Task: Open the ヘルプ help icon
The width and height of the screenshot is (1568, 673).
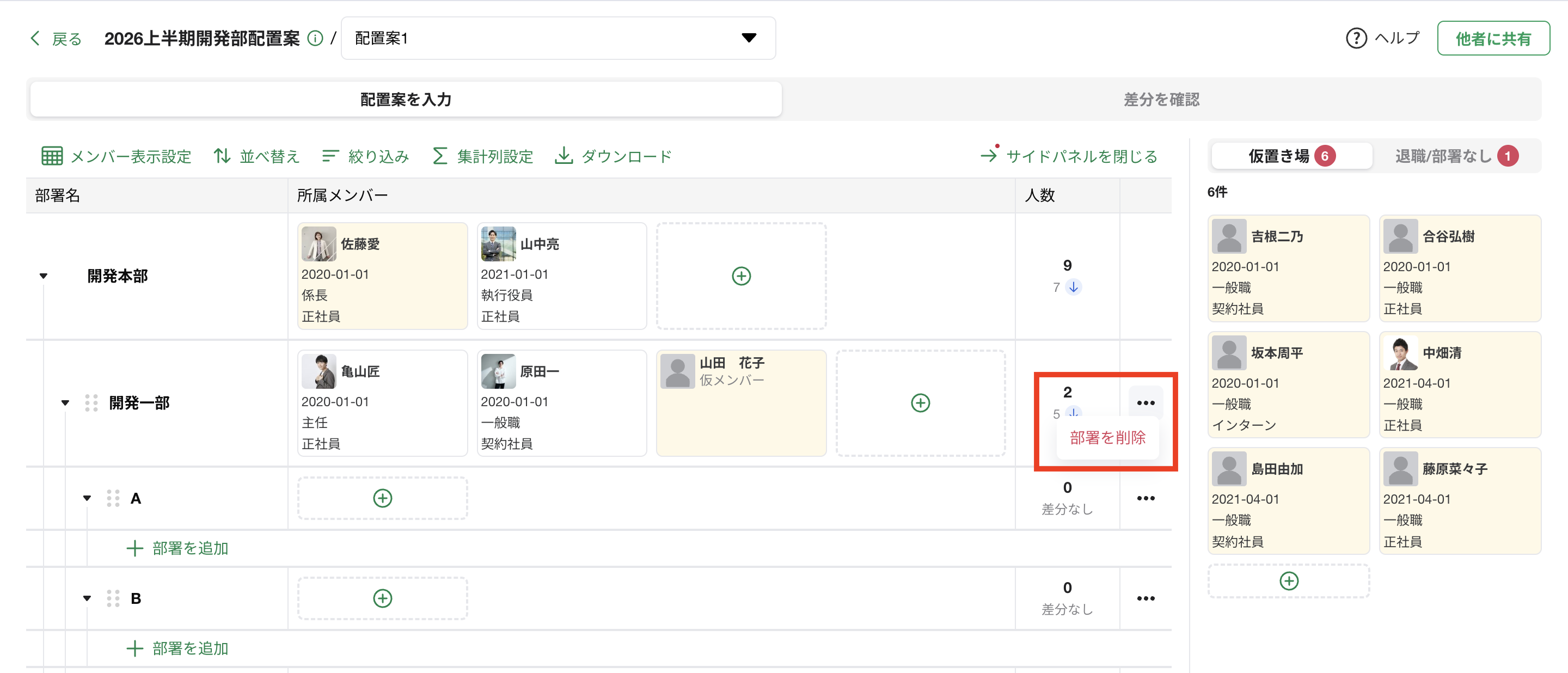Action: (1356, 38)
